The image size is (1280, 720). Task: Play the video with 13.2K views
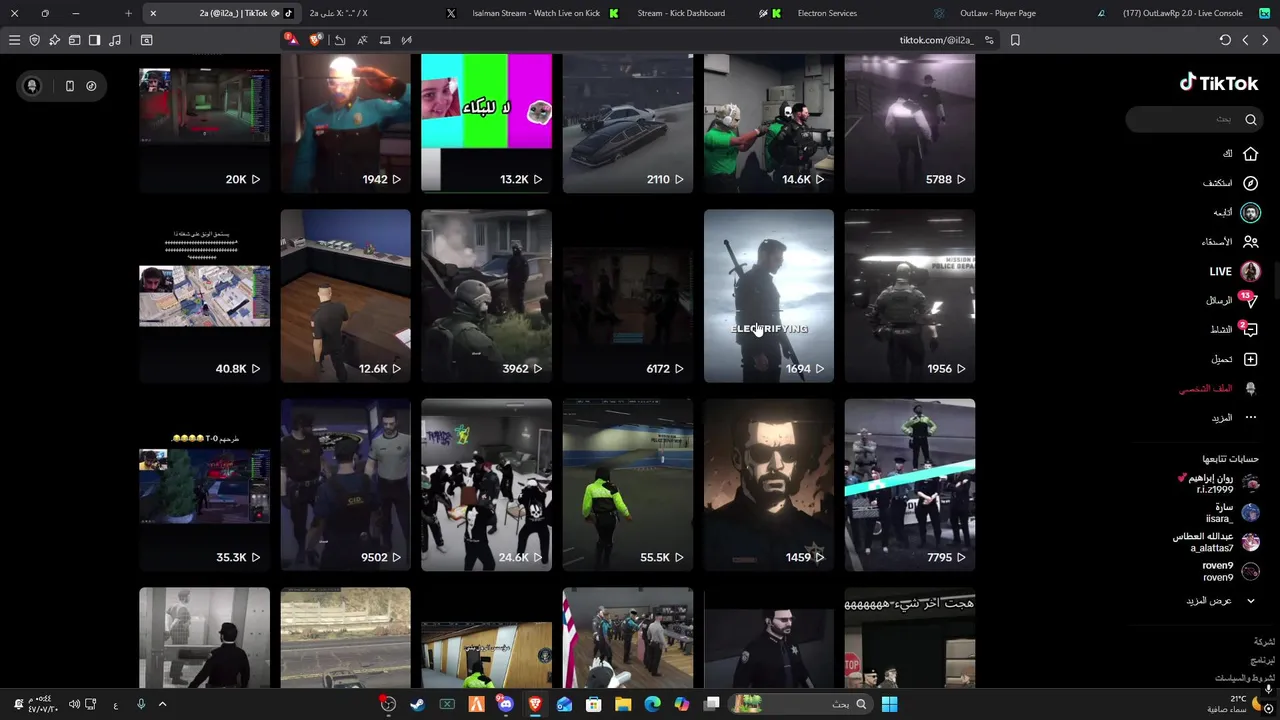[486, 123]
